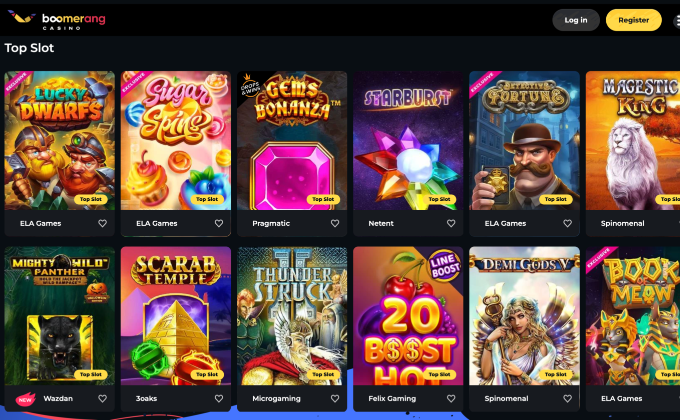Open the Thunderstruck II game thumbnail

pyautogui.click(x=292, y=316)
